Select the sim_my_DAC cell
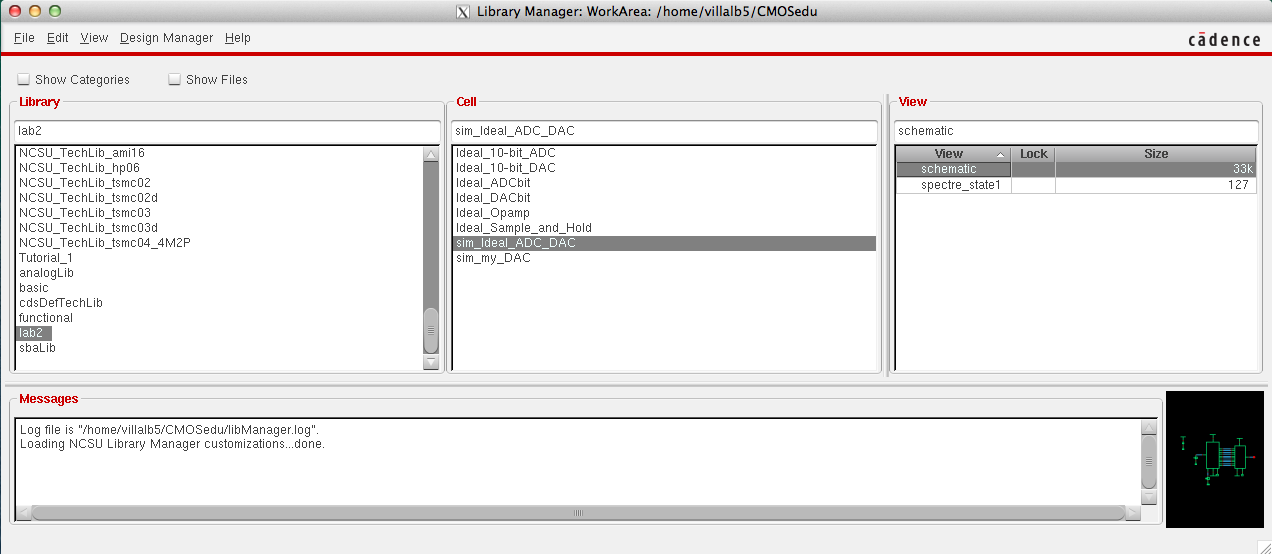This screenshot has width=1272, height=554. pos(493,258)
